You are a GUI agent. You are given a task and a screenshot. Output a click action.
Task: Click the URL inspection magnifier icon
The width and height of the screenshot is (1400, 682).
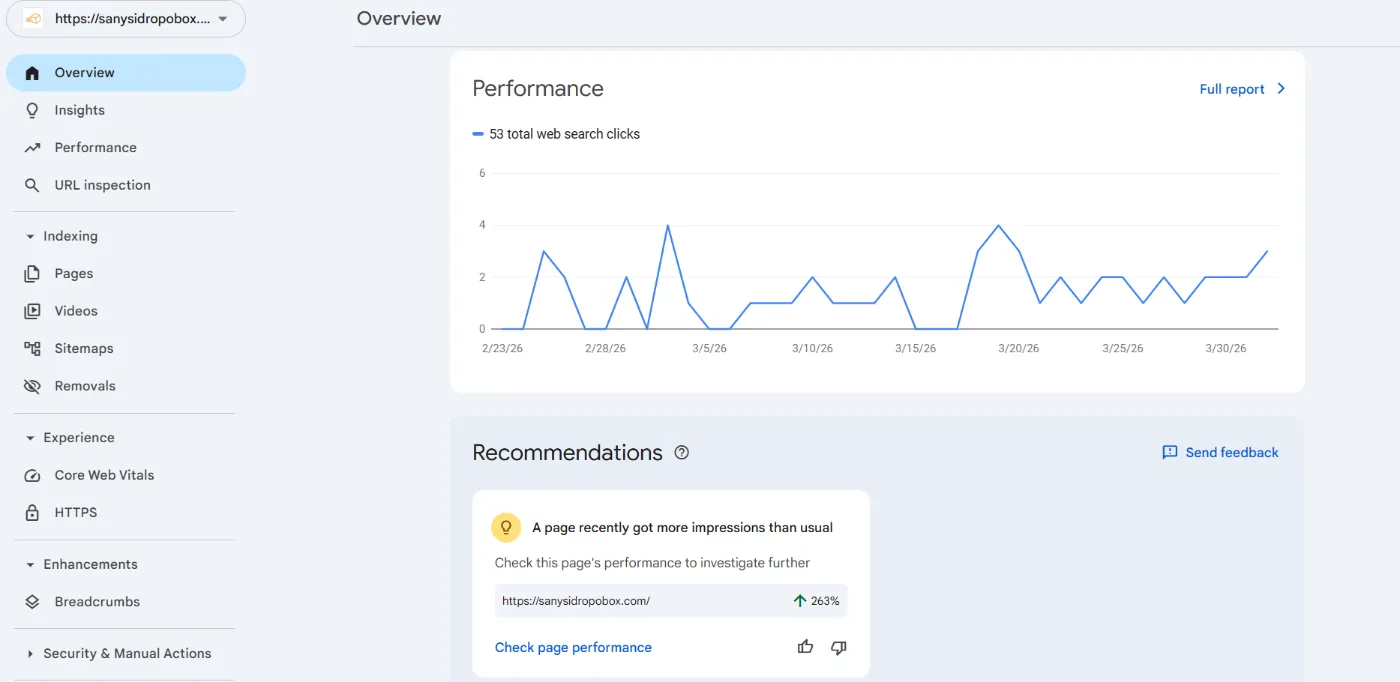pos(32,185)
